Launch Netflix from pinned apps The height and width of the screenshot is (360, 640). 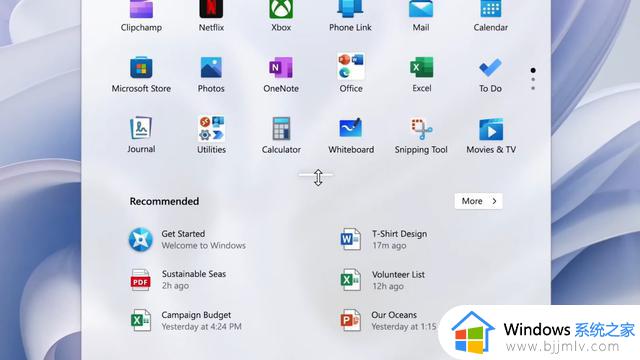[211, 16]
